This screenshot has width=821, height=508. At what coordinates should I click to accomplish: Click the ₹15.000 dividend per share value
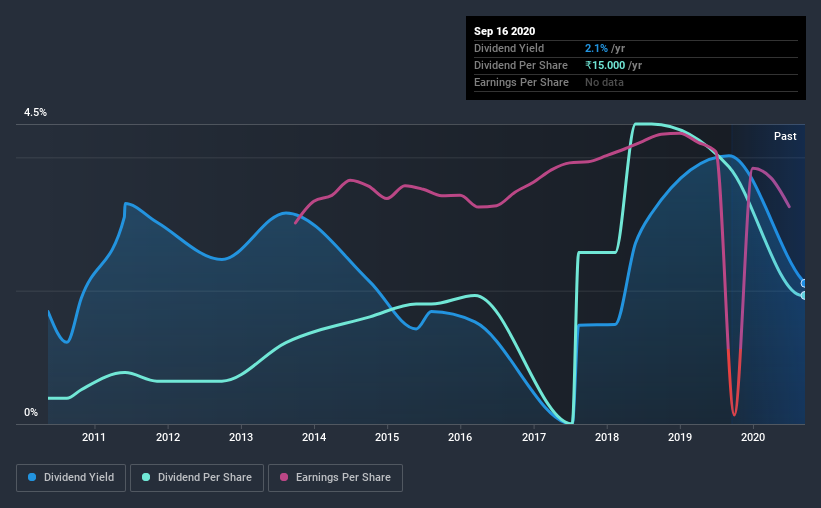pos(605,65)
